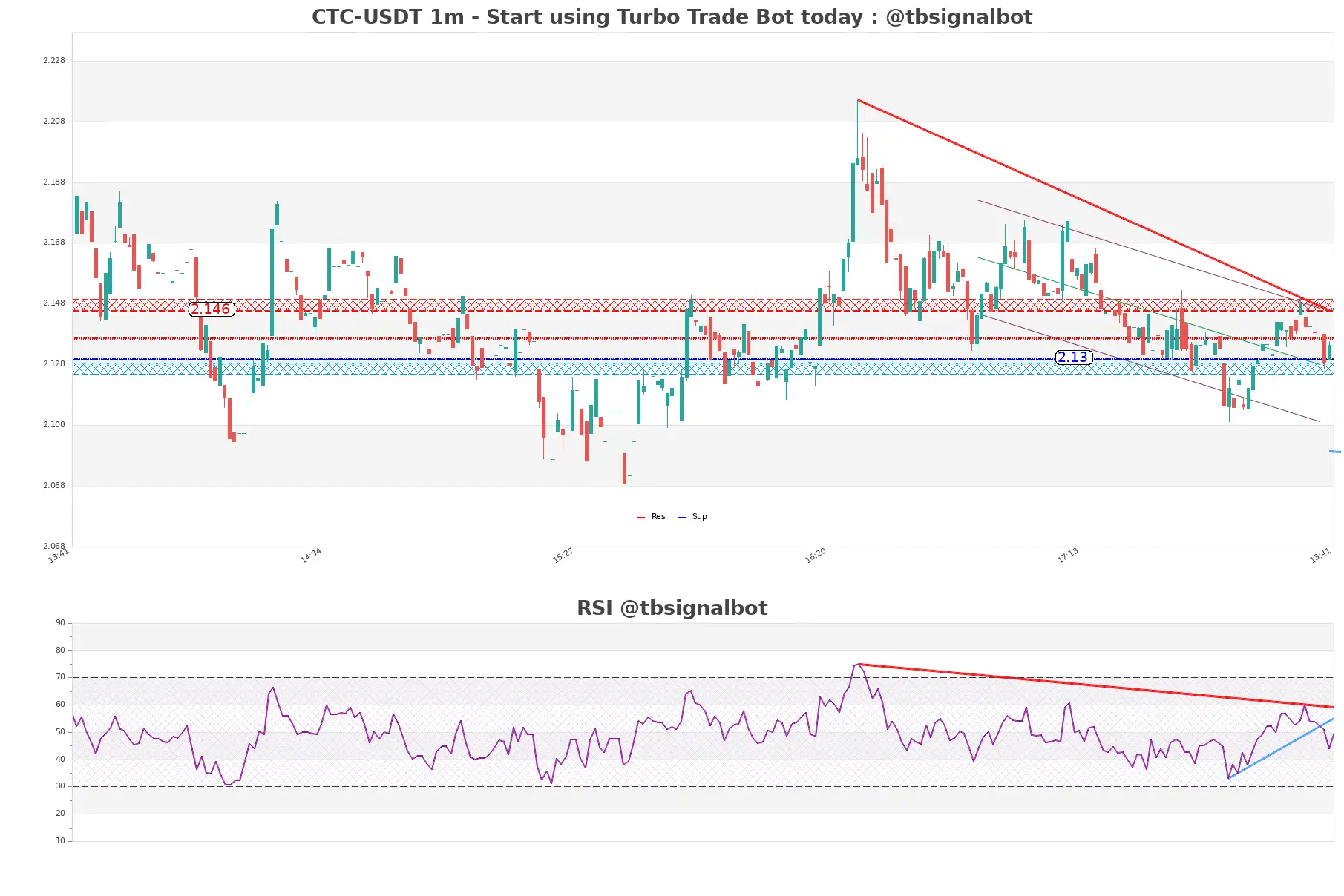Click the blue Sup legend line marker

(x=681, y=518)
